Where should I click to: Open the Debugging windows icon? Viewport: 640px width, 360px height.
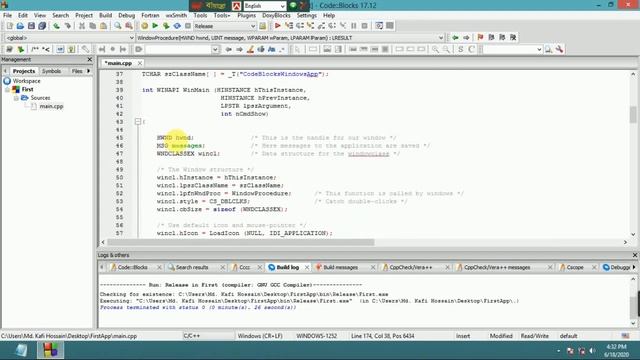[379, 26]
